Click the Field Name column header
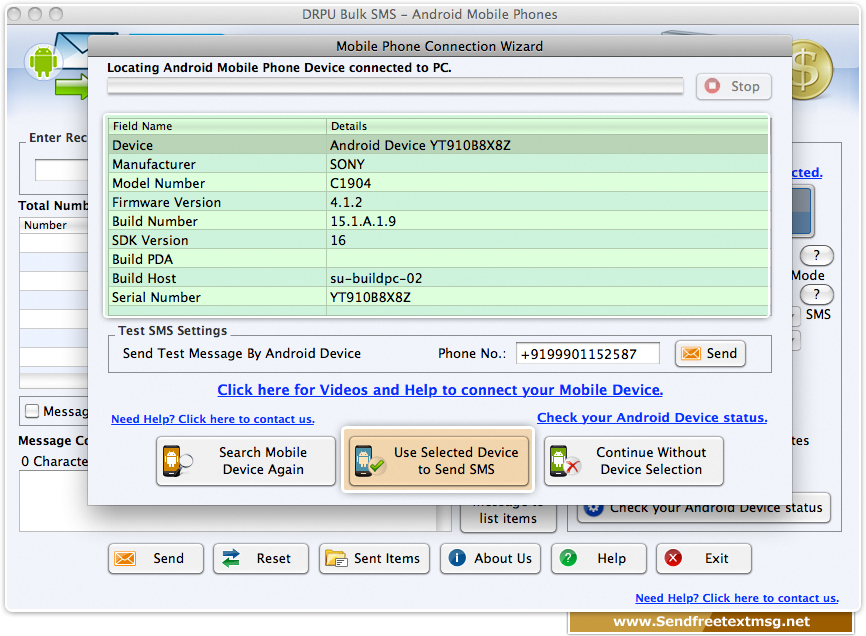Screen dimensions: 866x636 click(x=216, y=126)
